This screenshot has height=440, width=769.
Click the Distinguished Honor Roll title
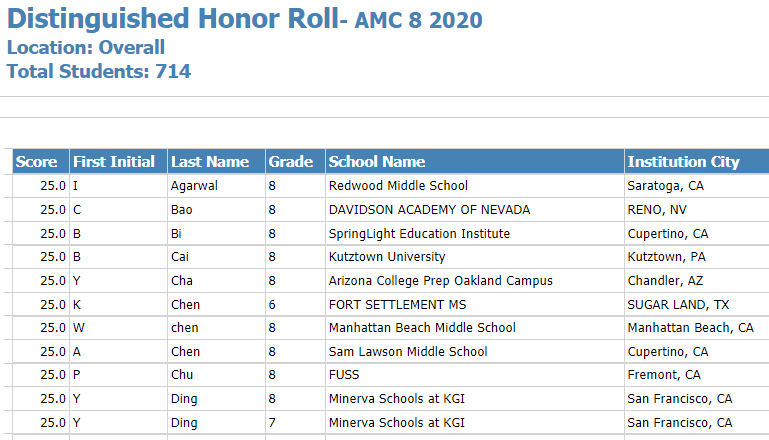(173, 19)
